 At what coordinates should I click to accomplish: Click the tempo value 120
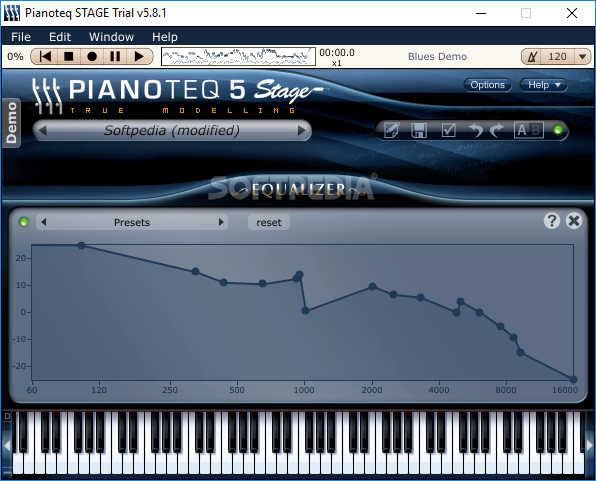point(557,57)
